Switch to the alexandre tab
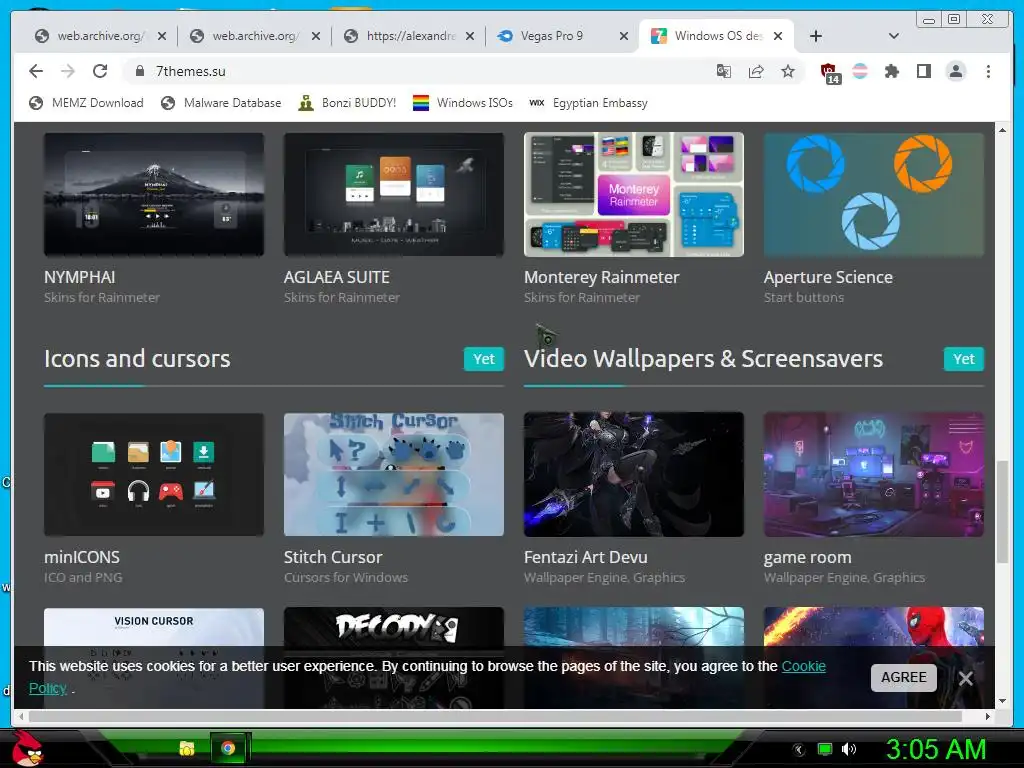Viewport: 1024px width, 768px height. [x=409, y=36]
